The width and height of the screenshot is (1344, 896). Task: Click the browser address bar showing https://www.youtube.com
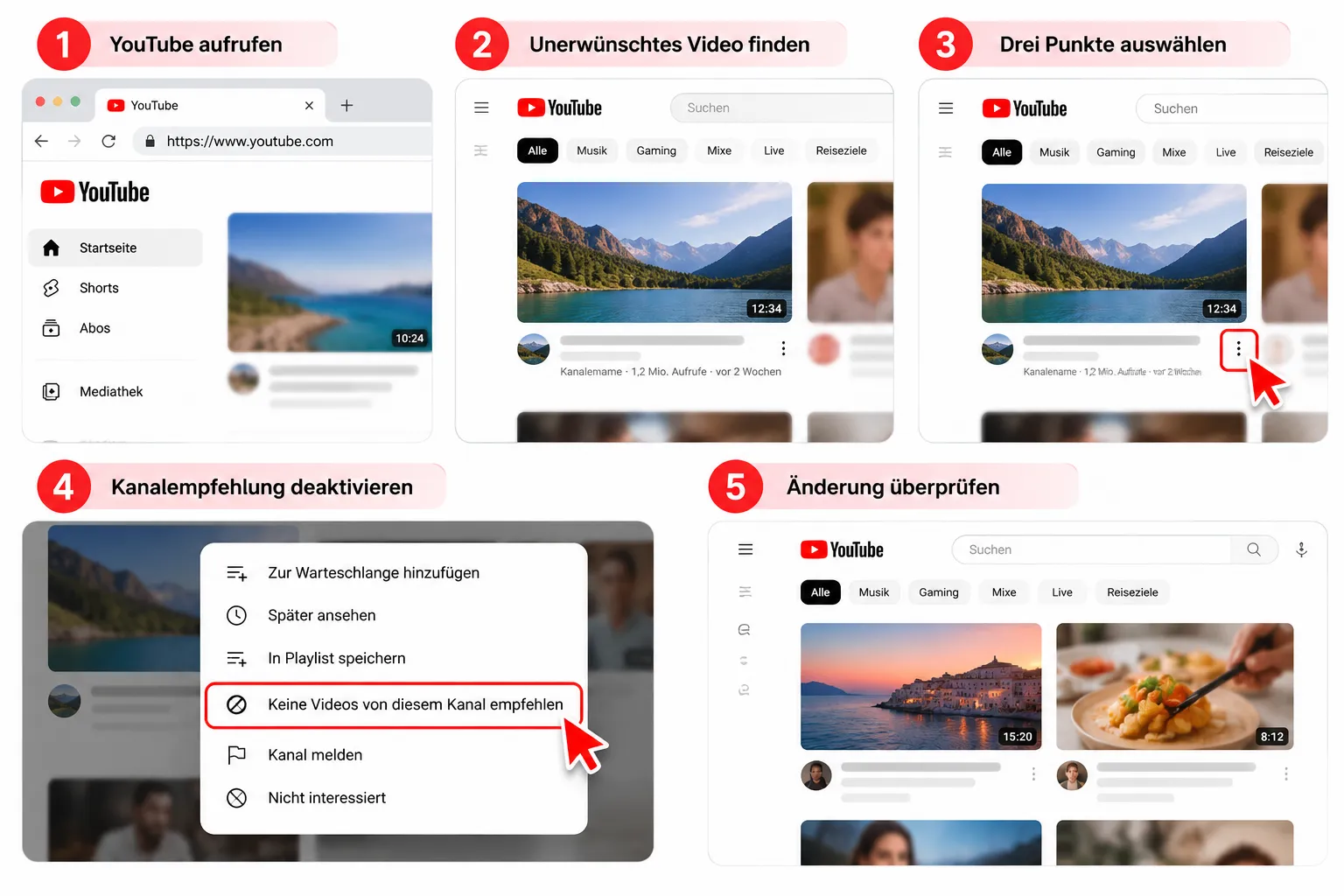click(283, 141)
